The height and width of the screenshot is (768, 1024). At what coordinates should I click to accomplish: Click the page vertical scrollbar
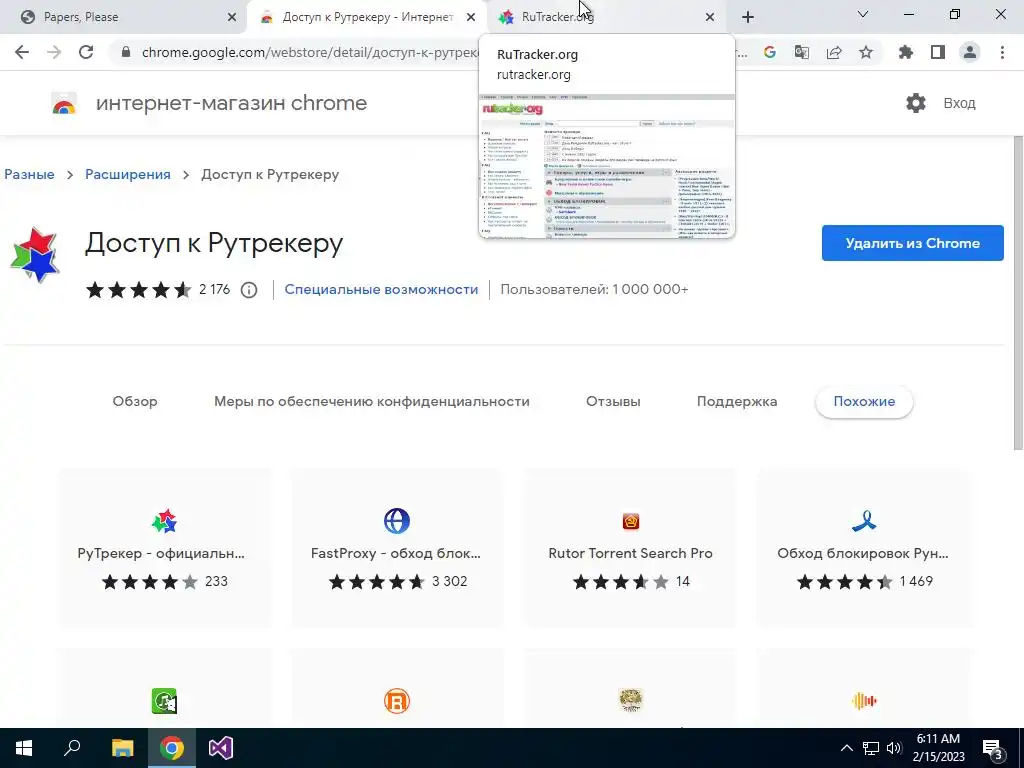click(x=1018, y=294)
